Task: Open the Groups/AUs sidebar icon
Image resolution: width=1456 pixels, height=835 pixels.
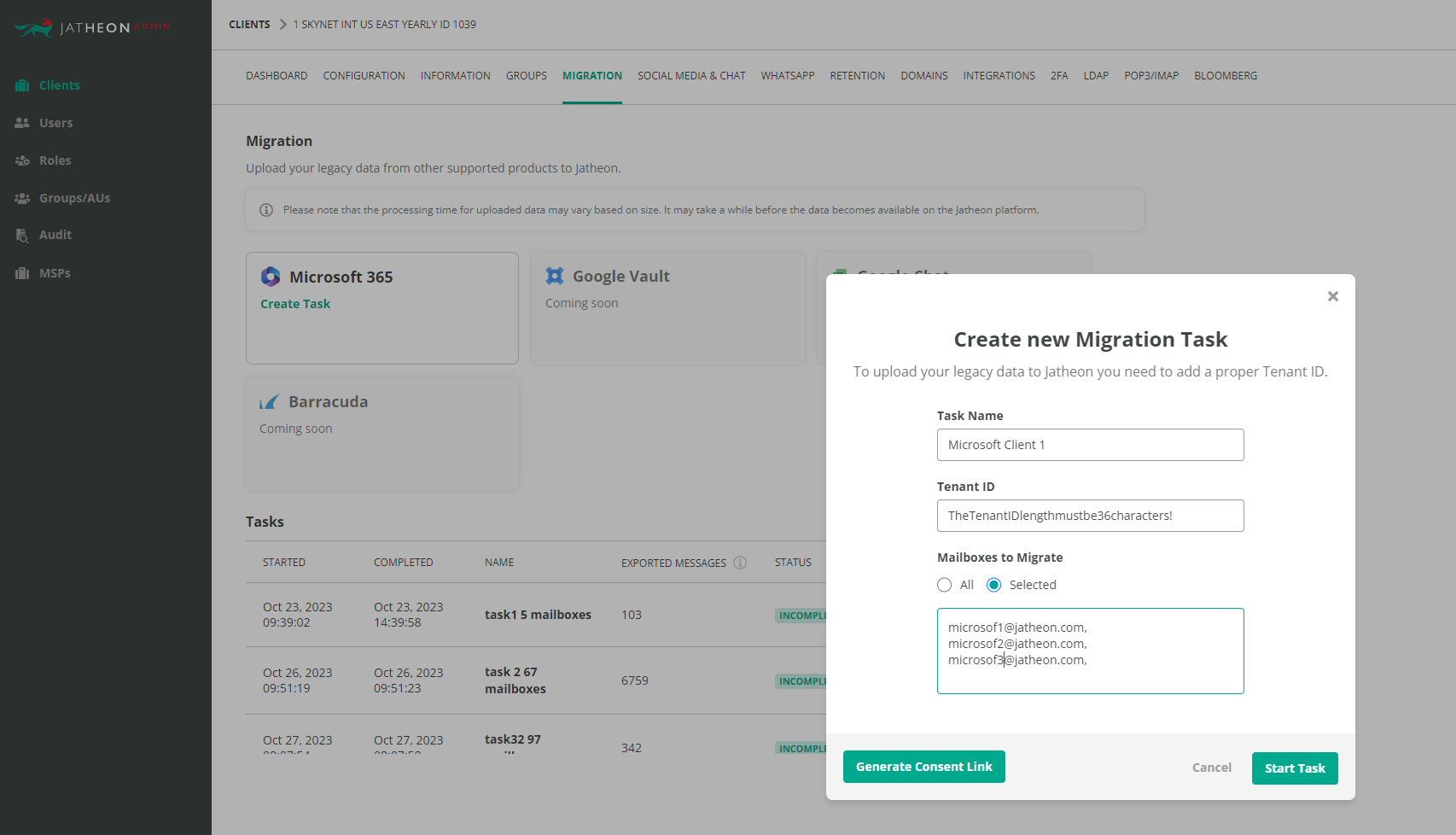Action: tap(22, 198)
